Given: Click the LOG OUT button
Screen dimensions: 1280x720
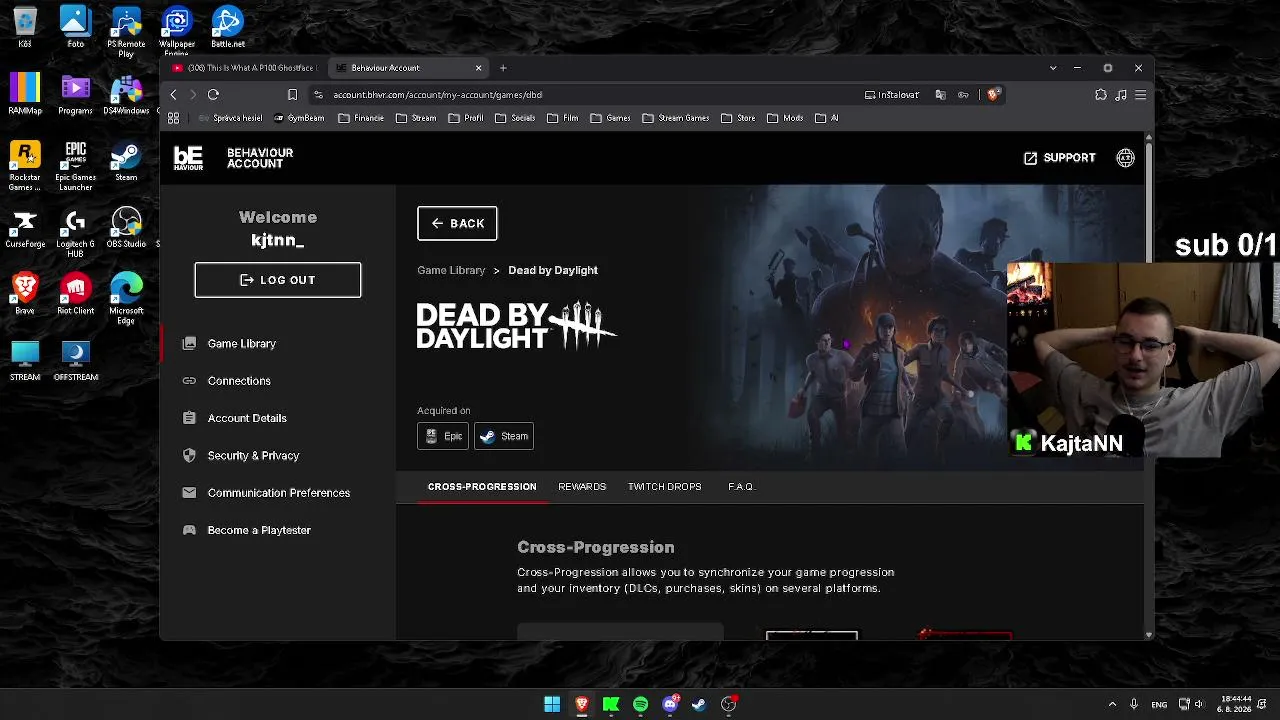Looking at the screenshot, I should (278, 280).
